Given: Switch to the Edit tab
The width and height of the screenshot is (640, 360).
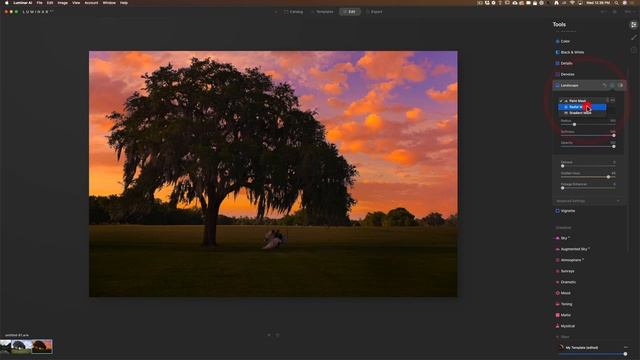Looking at the screenshot, I should [349, 12].
